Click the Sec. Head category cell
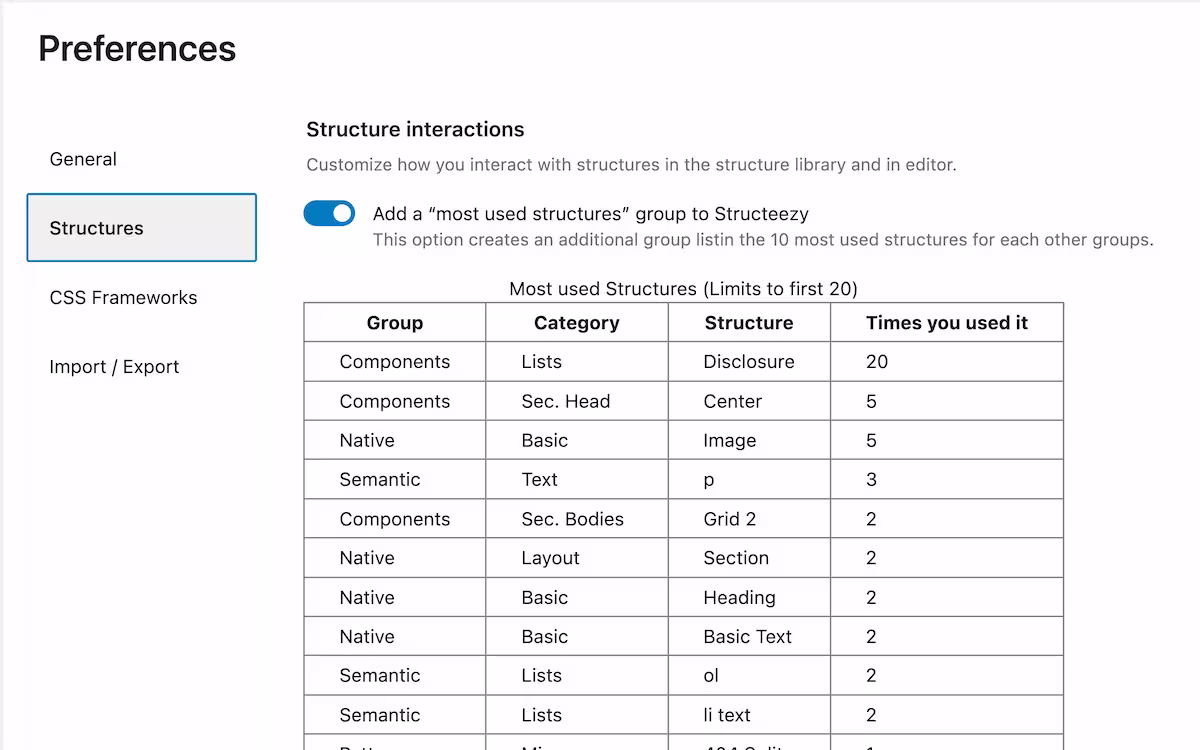Viewport: 1200px width, 750px height. 565,401
